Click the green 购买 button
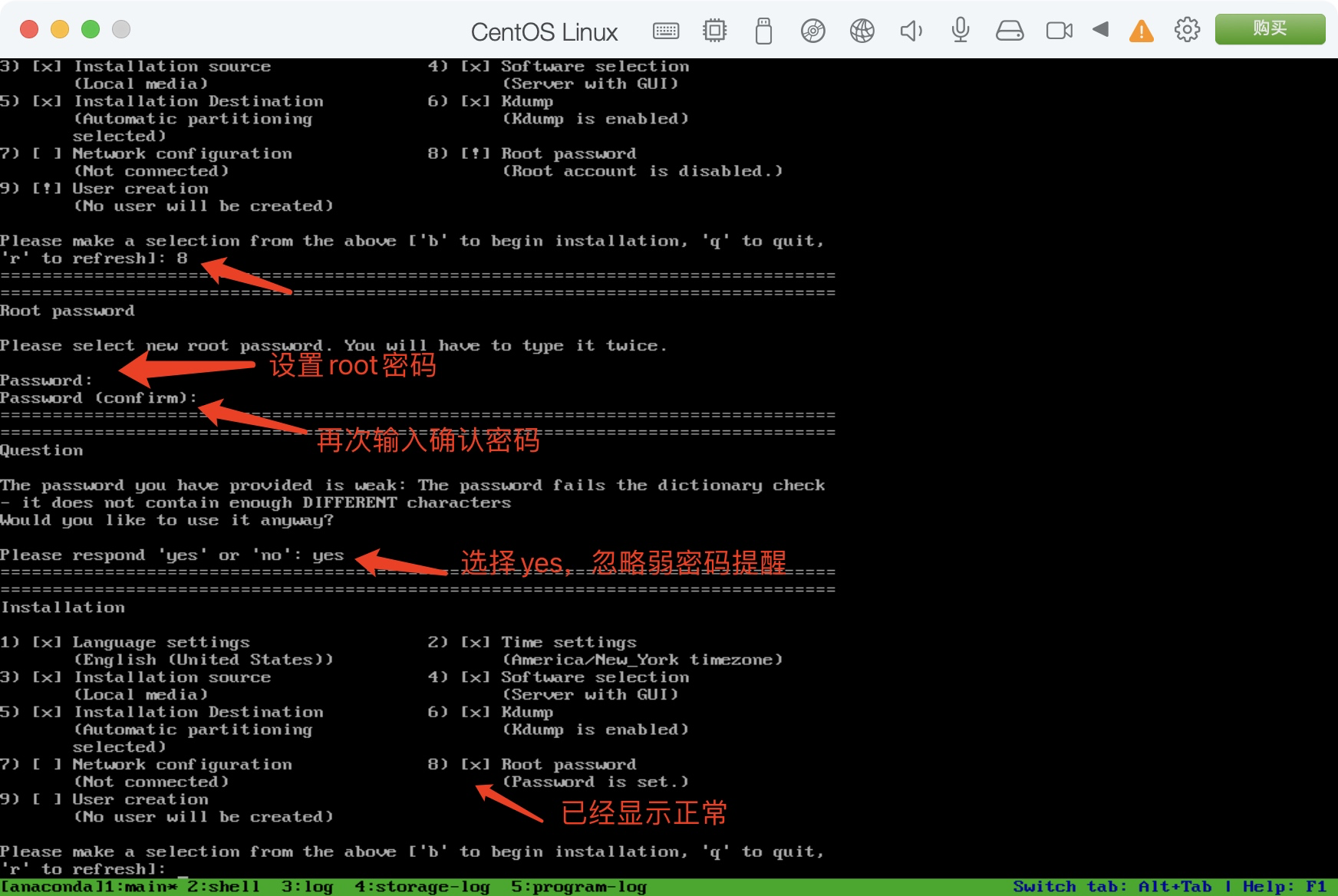The image size is (1338, 896). 1270,29
